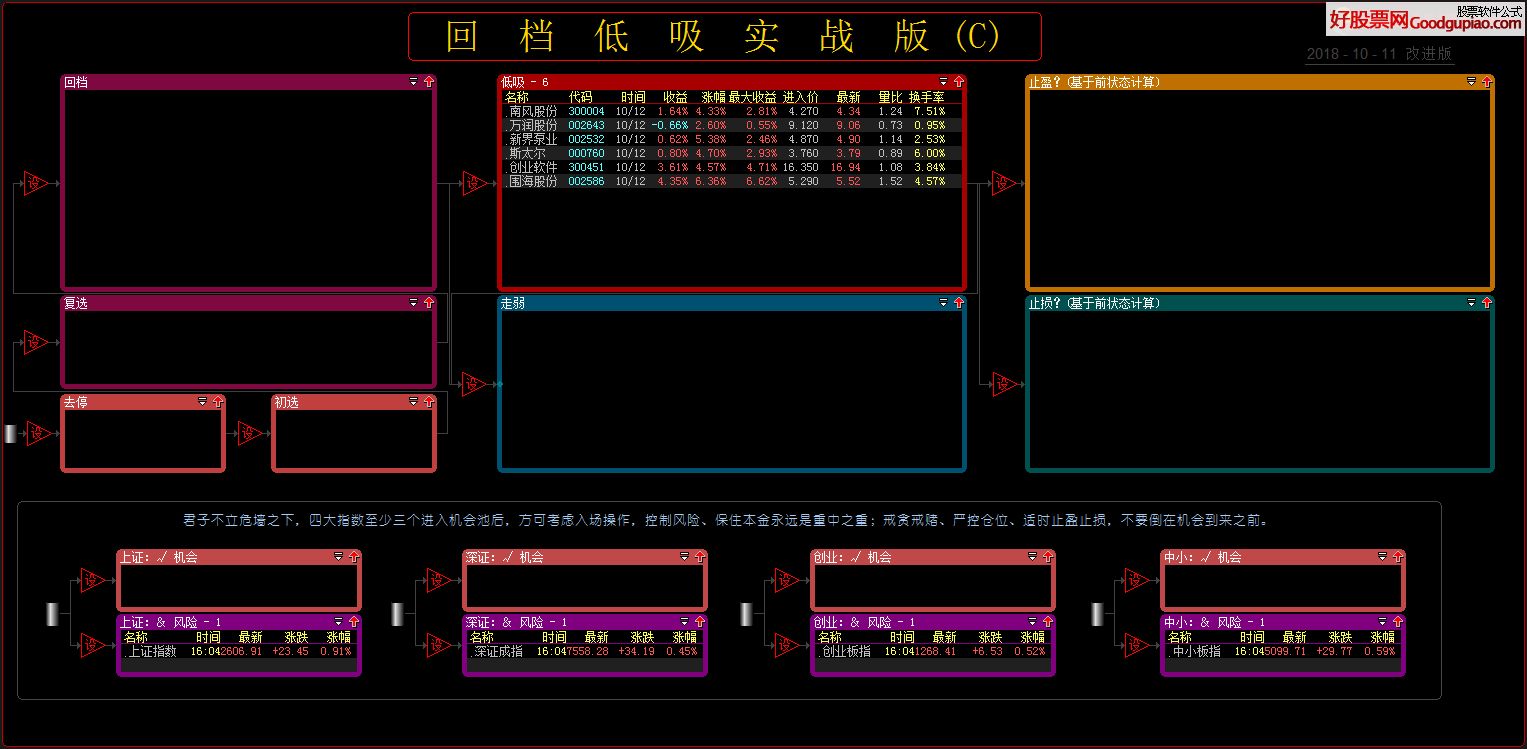Open the 上证 风险 设 settings triangle
The height and width of the screenshot is (749, 1527).
pos(92,646)
